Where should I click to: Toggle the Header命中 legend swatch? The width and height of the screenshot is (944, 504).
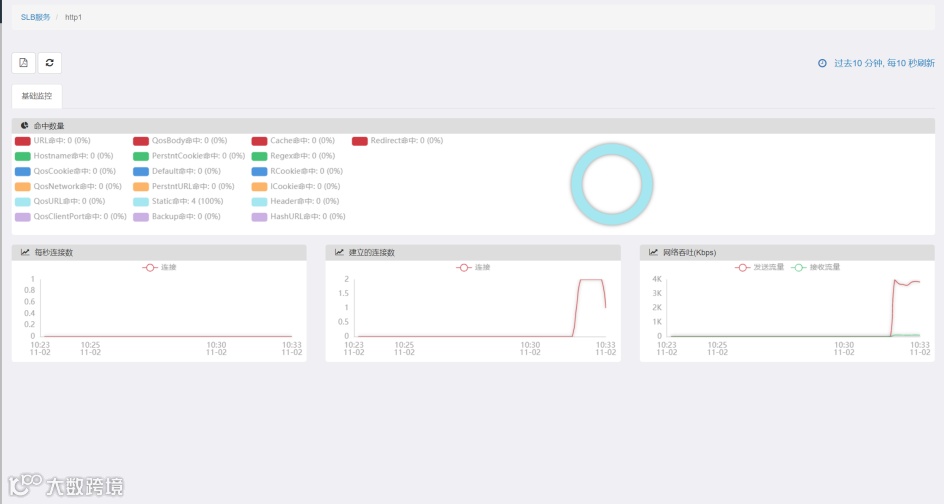tap(259, 201)
